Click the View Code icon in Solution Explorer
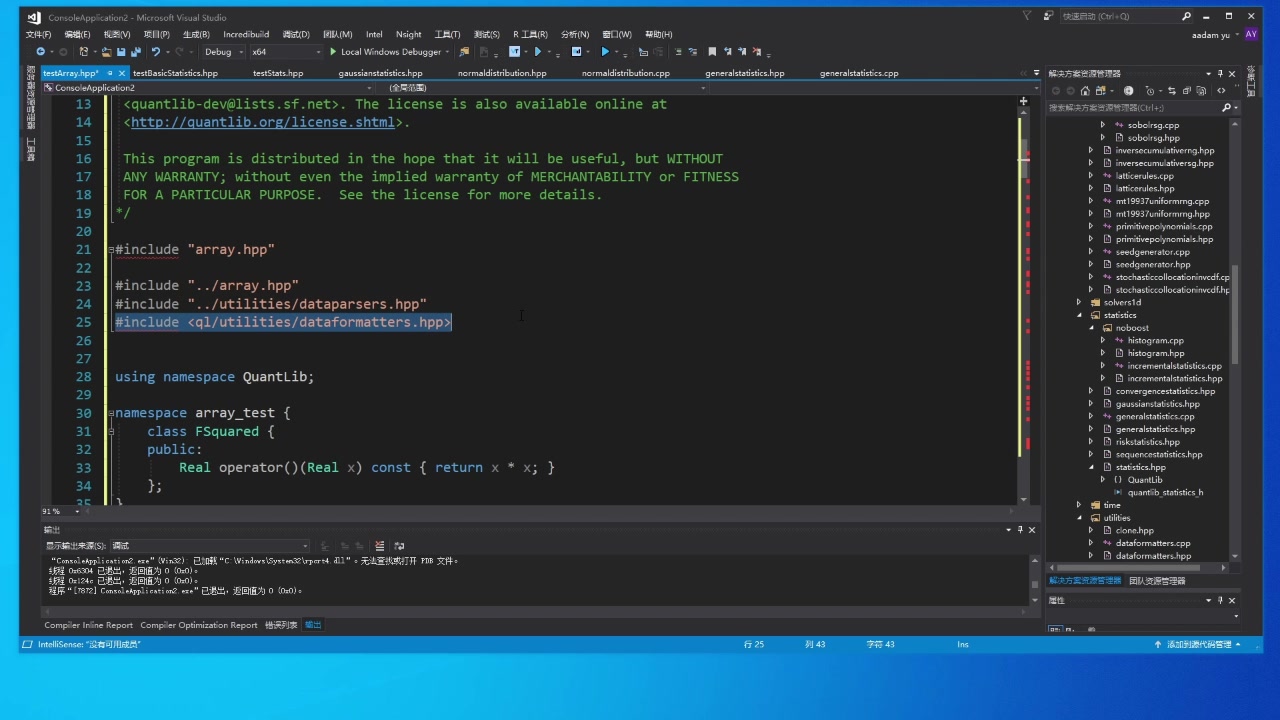Viewport: 1280px width, 720px height. point(1221,91)
